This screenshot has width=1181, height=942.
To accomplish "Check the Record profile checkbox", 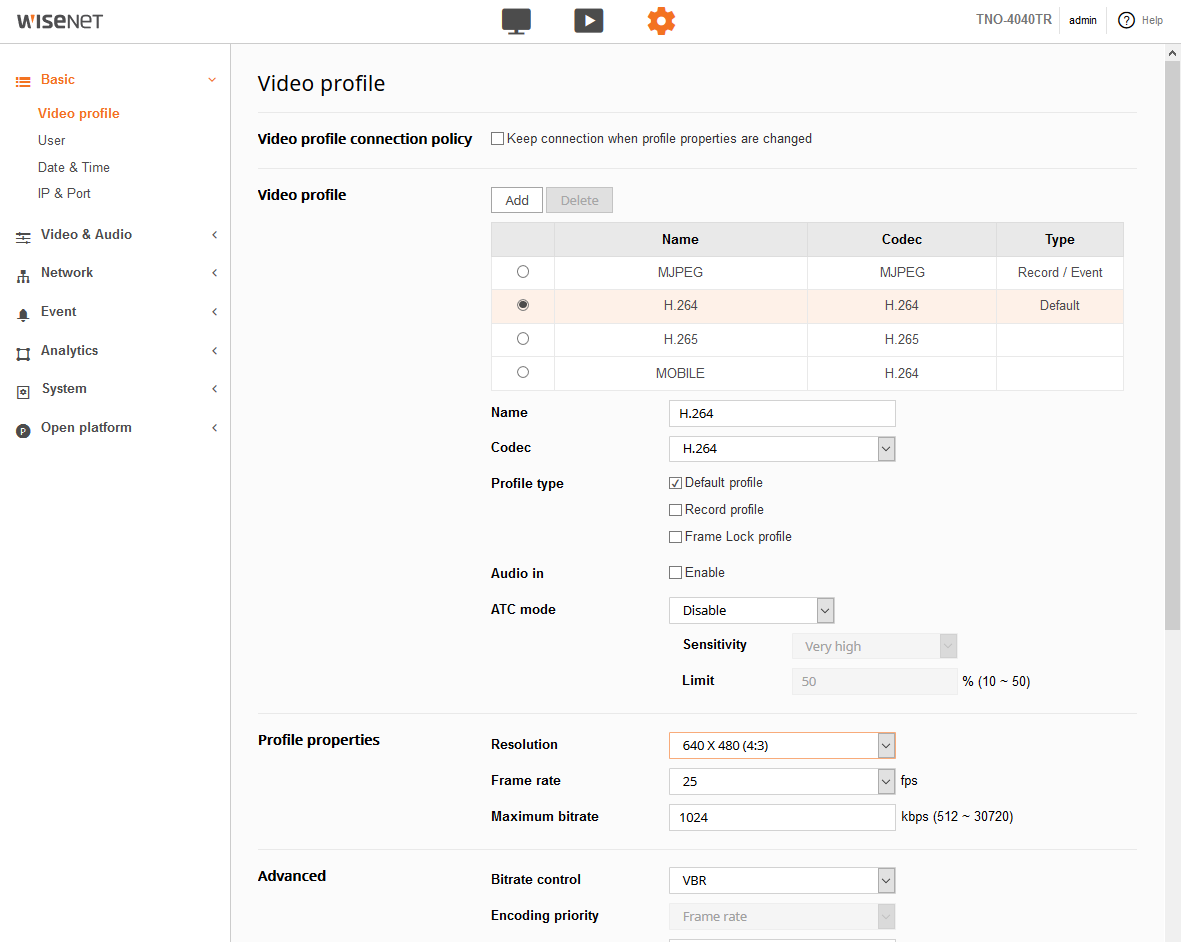I will click(x=676, y=510).
